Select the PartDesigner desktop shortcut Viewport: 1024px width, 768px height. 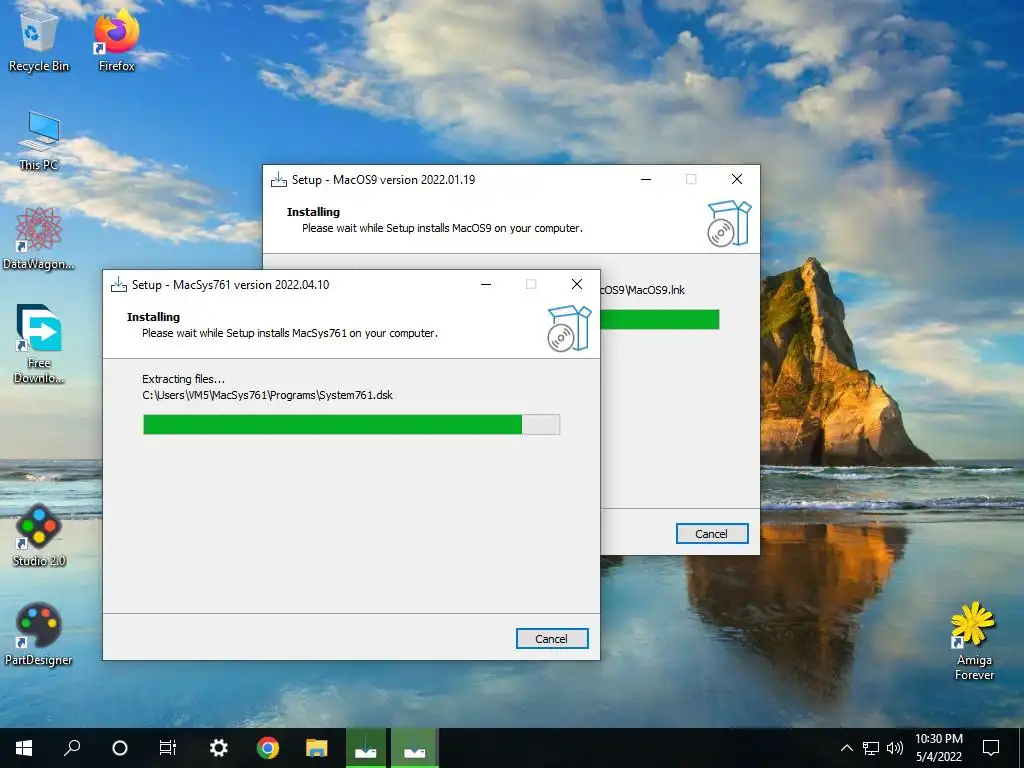click(39, 634)
